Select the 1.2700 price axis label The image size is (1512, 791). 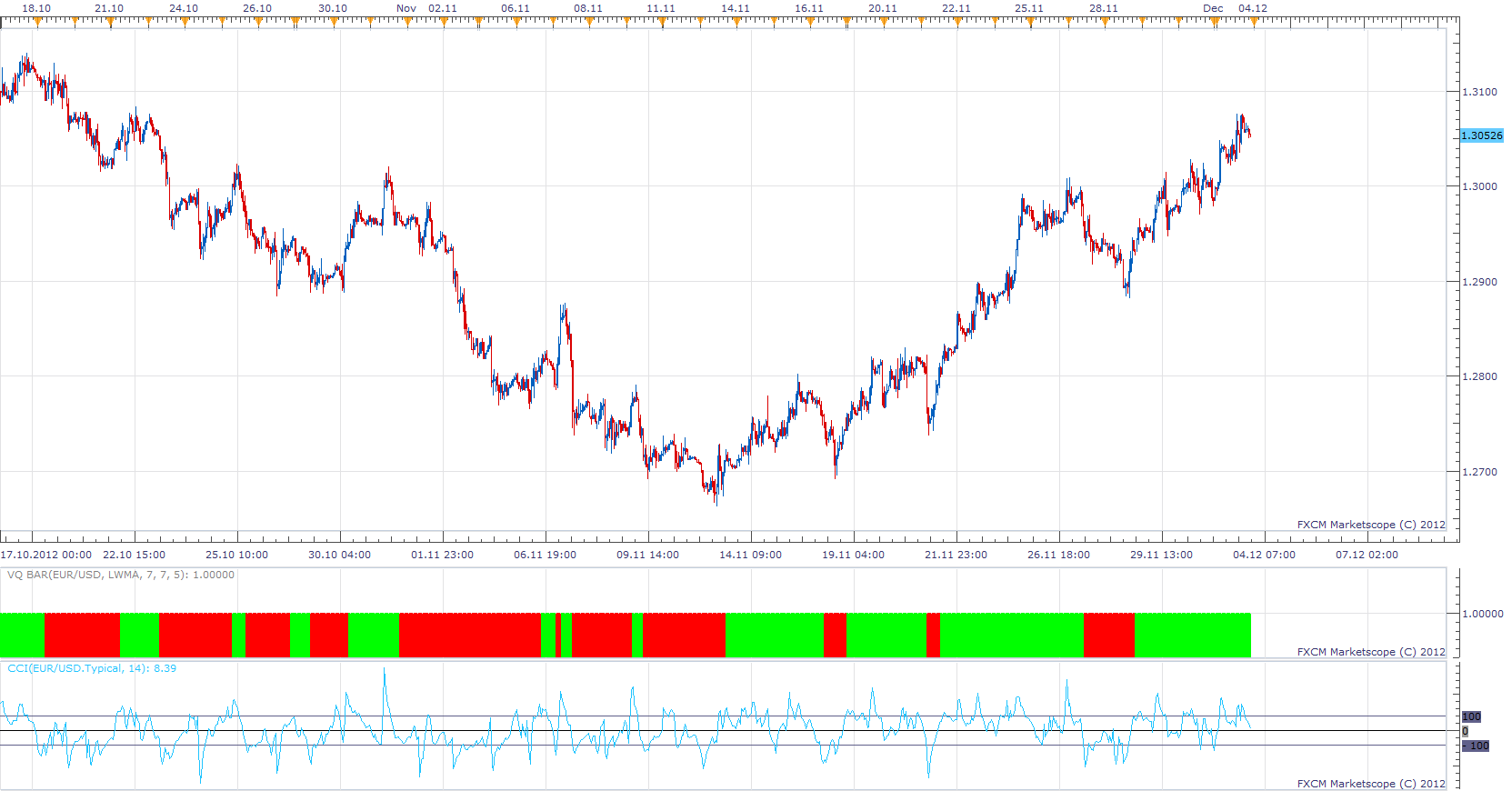tap(1479, 472)
